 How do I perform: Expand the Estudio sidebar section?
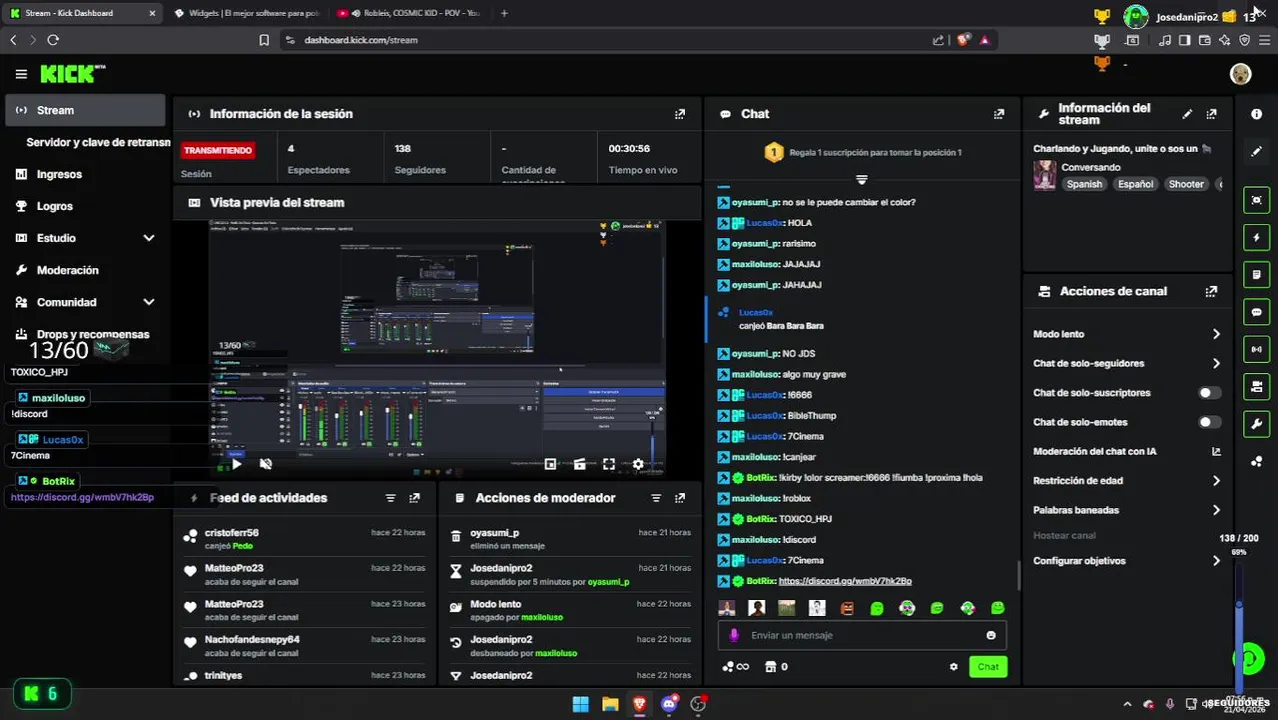coord(149,238)
